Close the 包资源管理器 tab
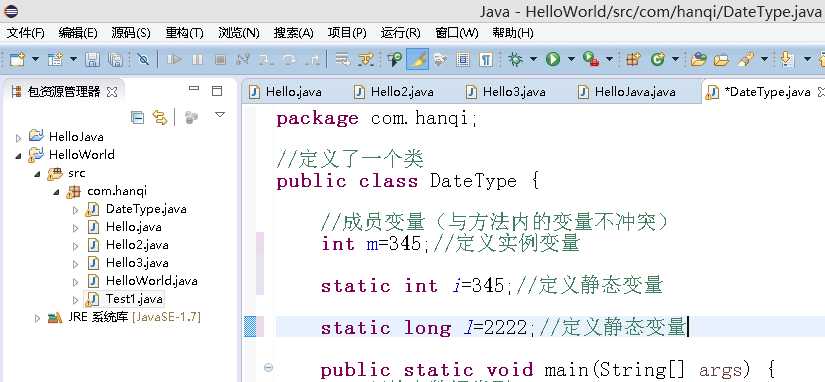This screenshot has width=825, height=382. click(x=112, y=92)
